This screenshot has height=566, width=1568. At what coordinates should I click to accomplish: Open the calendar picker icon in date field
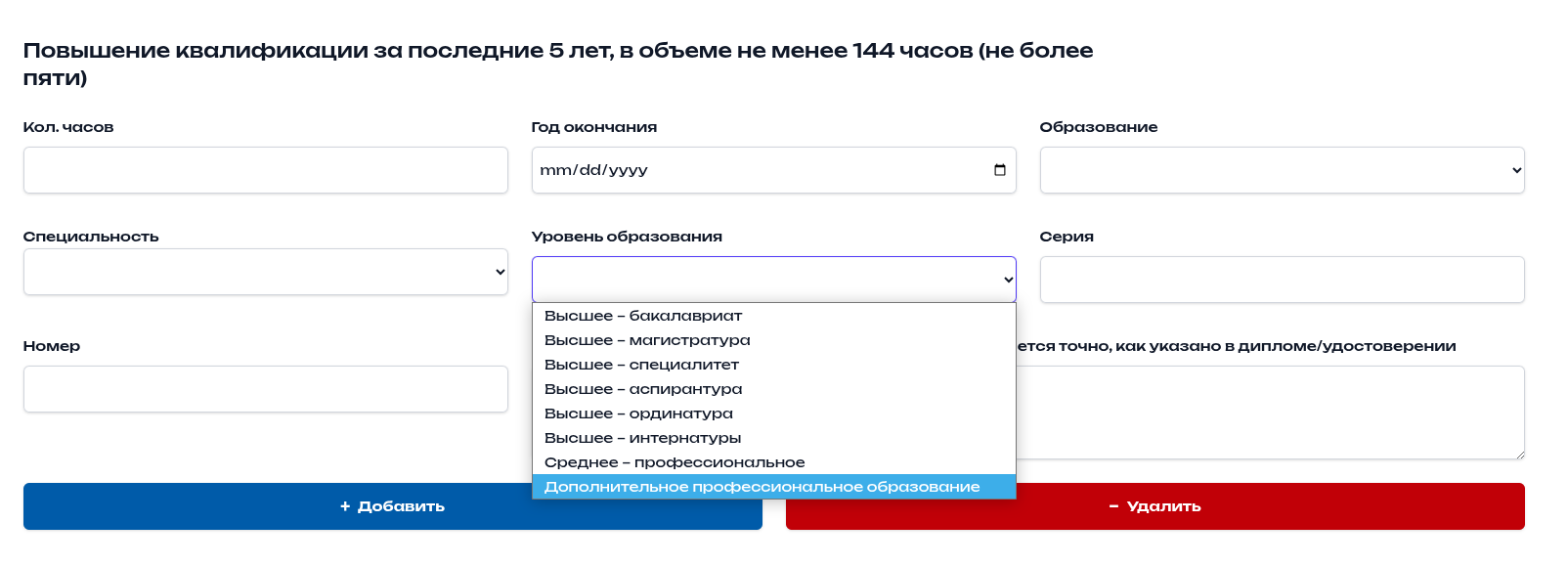click(999, 170)
